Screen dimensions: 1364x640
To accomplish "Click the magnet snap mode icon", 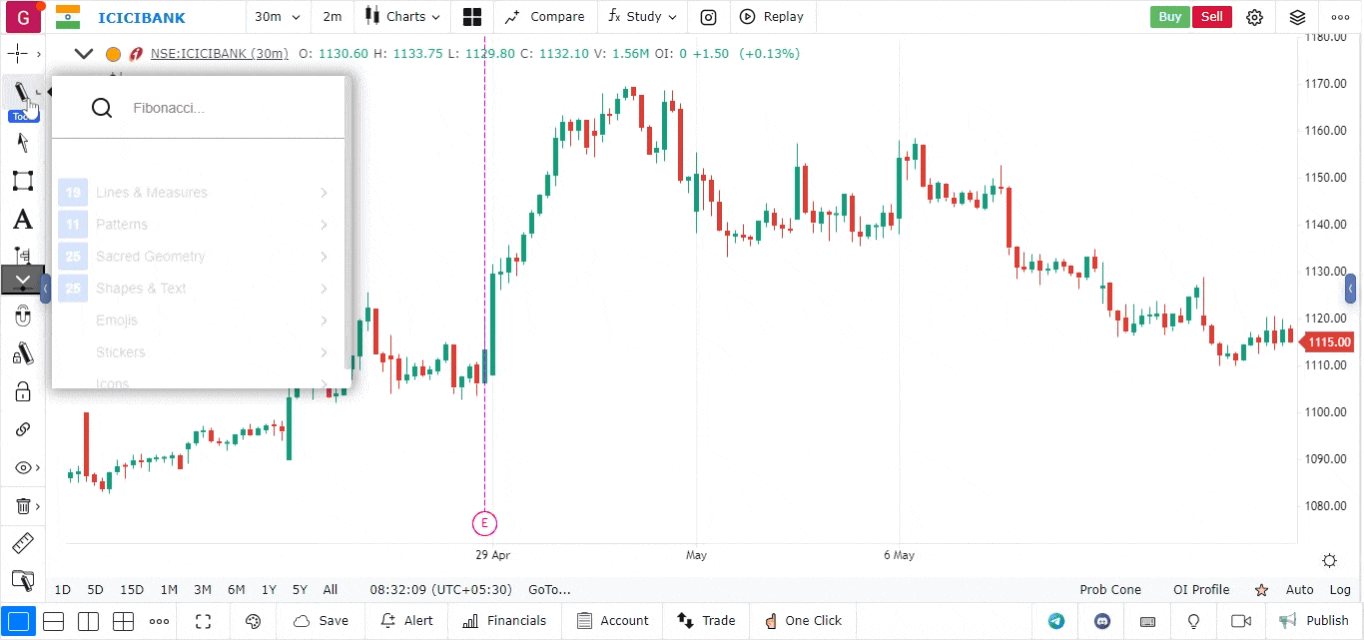I will [22, 317].
